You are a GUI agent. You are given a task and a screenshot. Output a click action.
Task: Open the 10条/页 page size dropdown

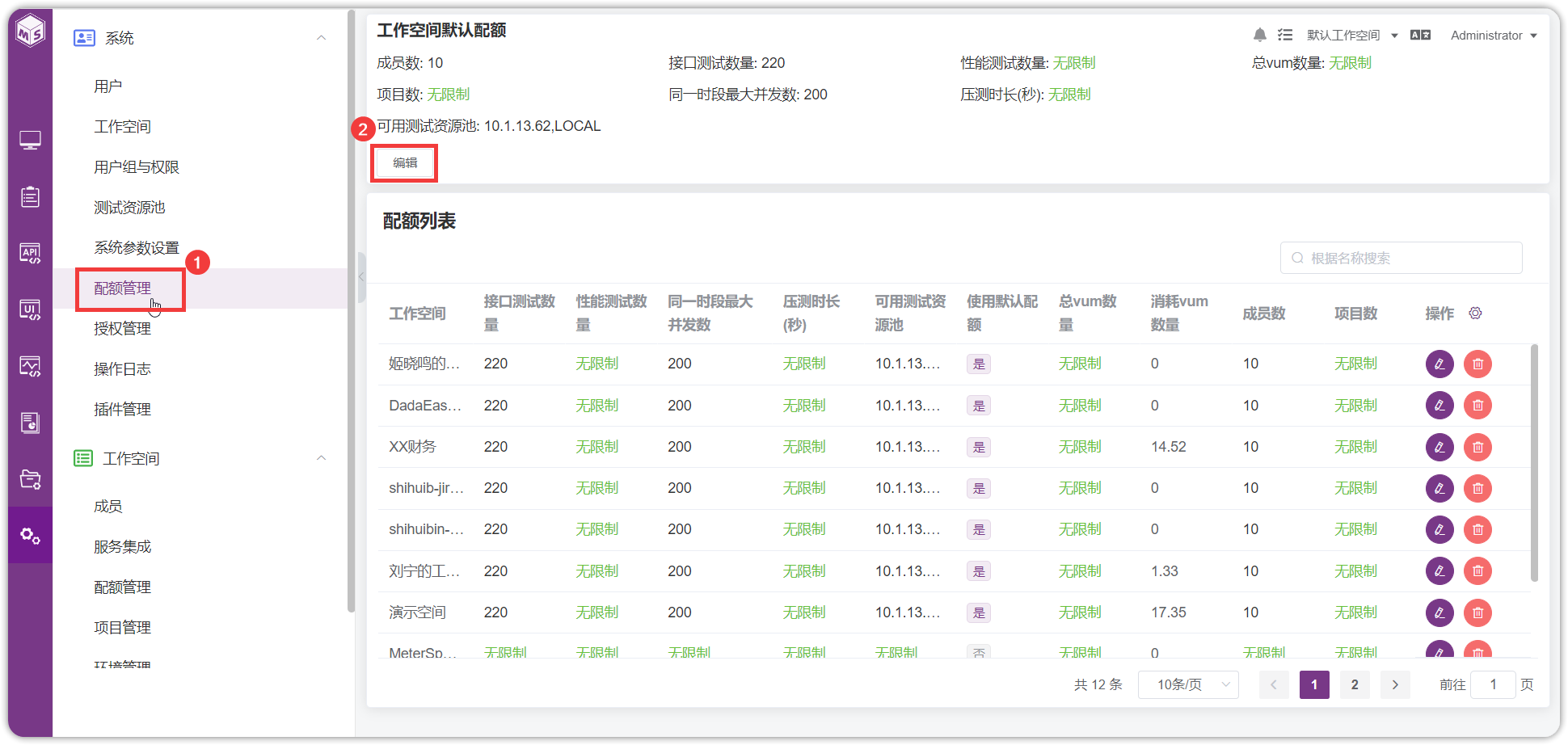click(x=1188, y=684)
